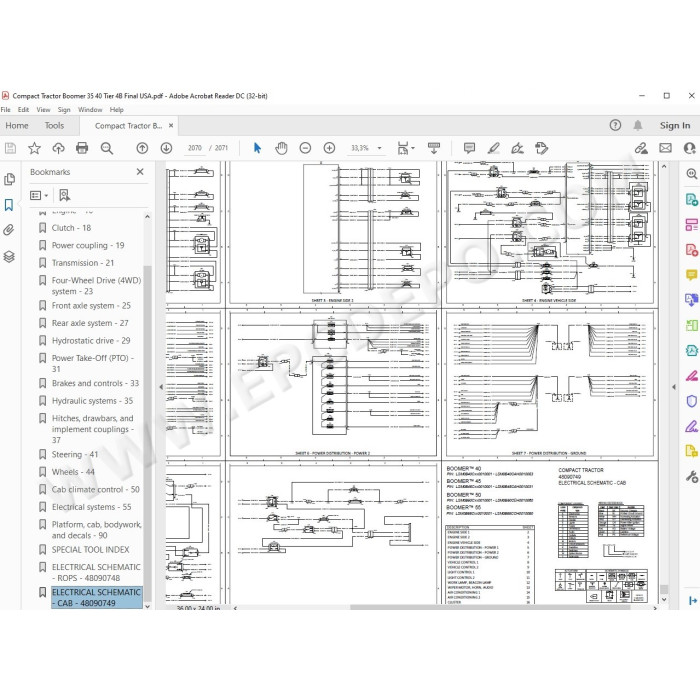Screen dimensions: 700x700
Task: Click the document vertical scrollbar thumb
Action: [664, 590]
